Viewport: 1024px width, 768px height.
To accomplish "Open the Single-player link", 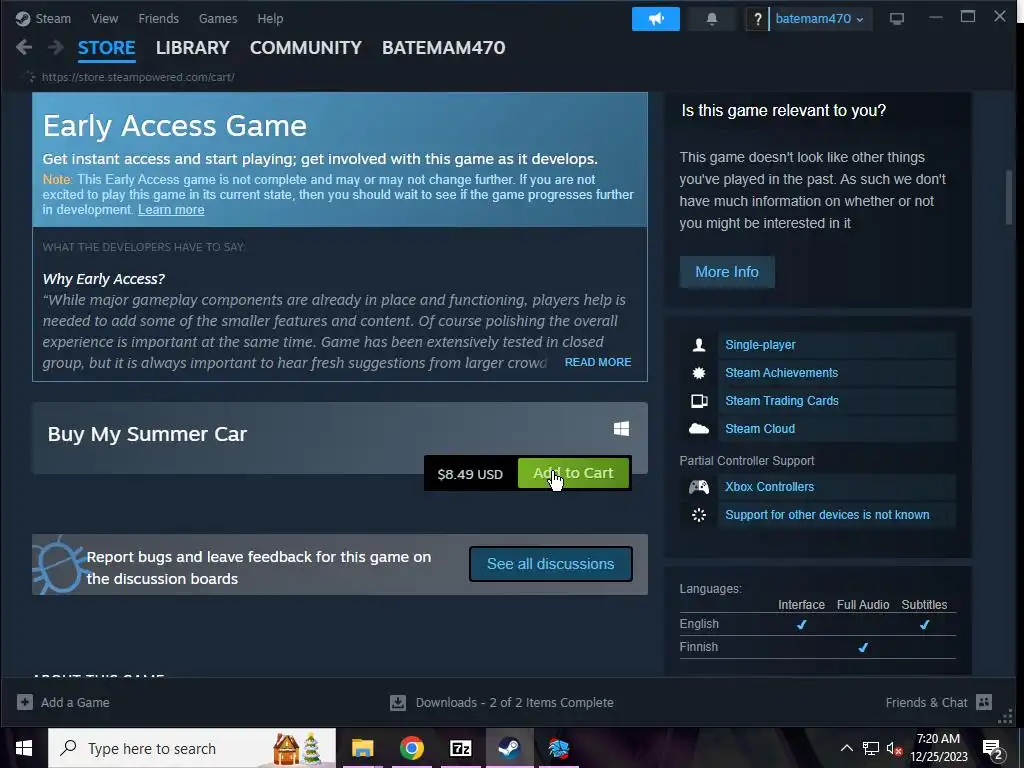I will 760,345.
